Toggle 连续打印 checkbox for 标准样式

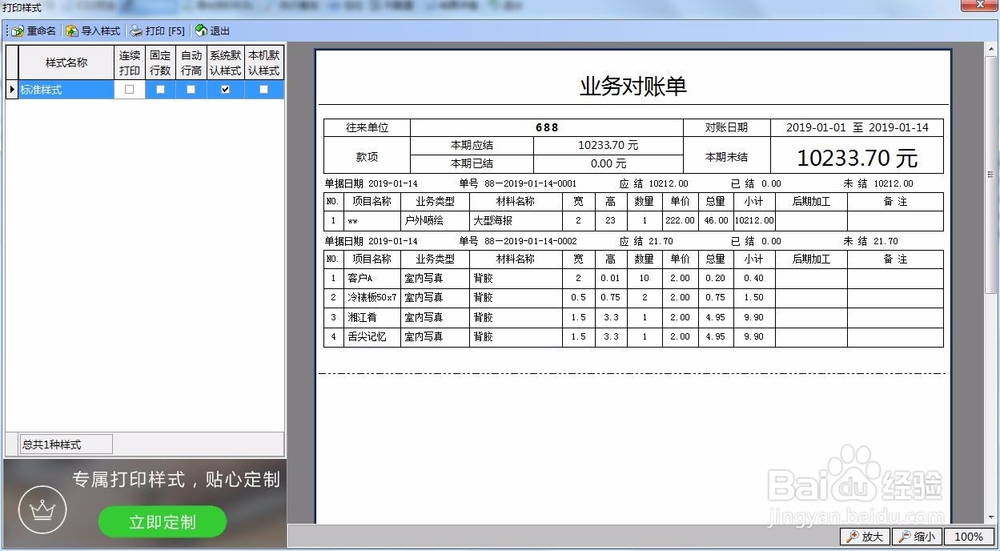(x=129, y=90)
